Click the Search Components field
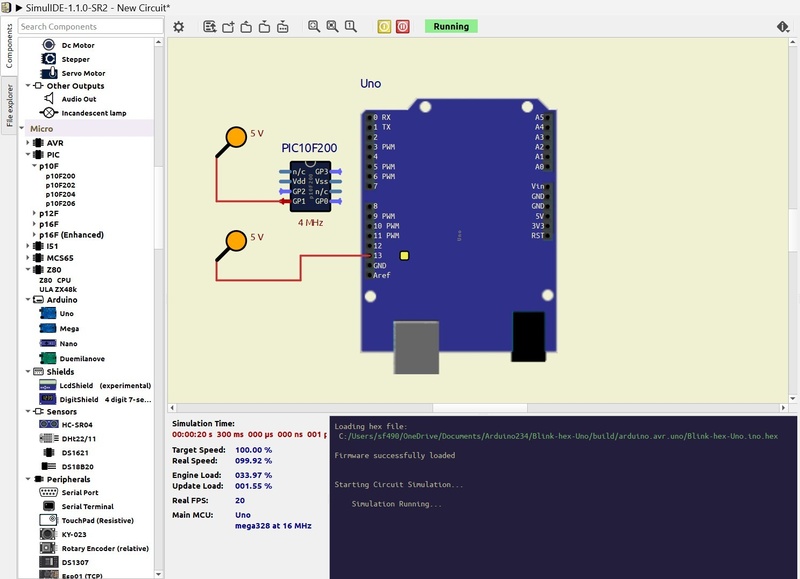The image size is (800, 579). coord(91,27)
